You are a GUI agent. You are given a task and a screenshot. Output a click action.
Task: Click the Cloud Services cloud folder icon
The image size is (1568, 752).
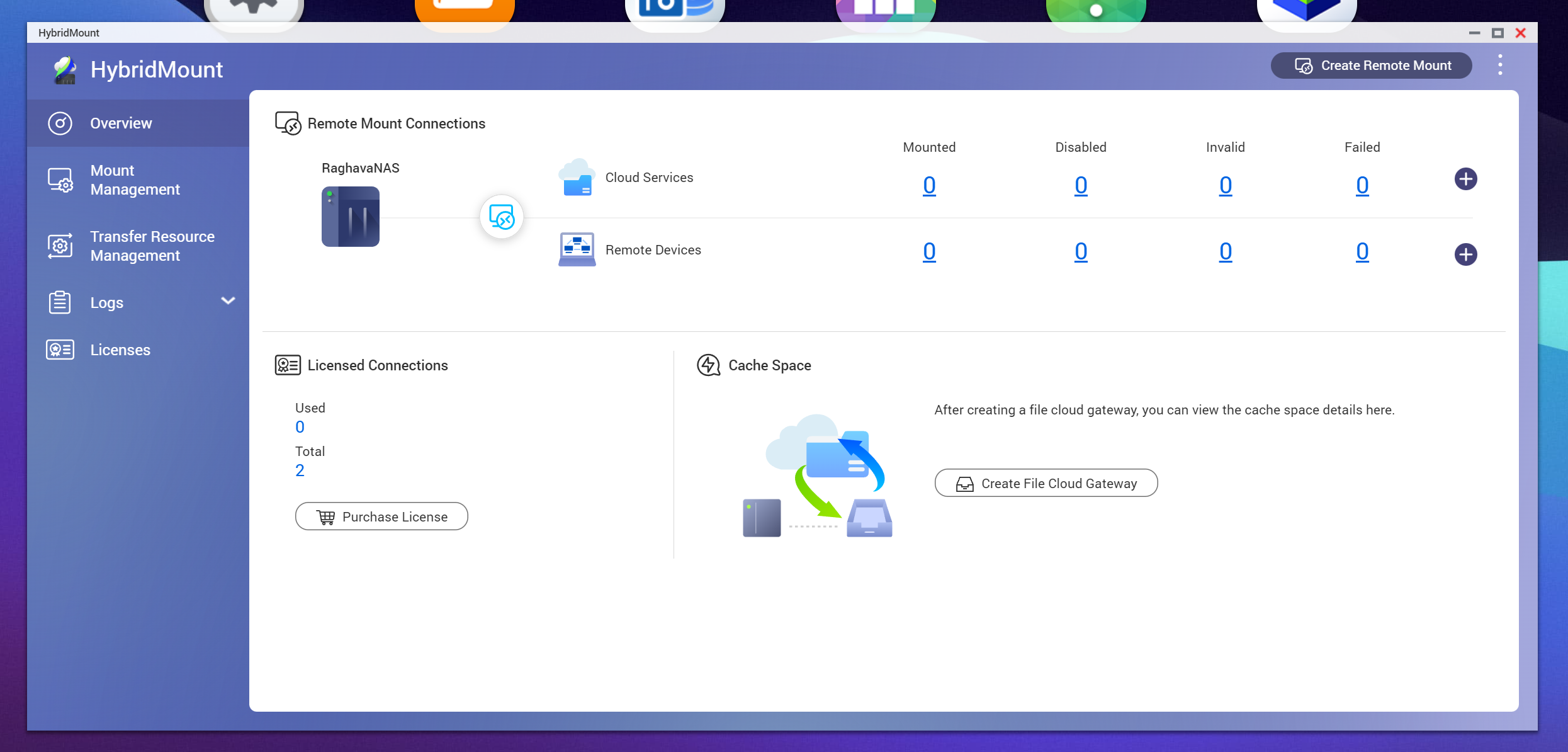pyautogui.click(x=577, y=178)
